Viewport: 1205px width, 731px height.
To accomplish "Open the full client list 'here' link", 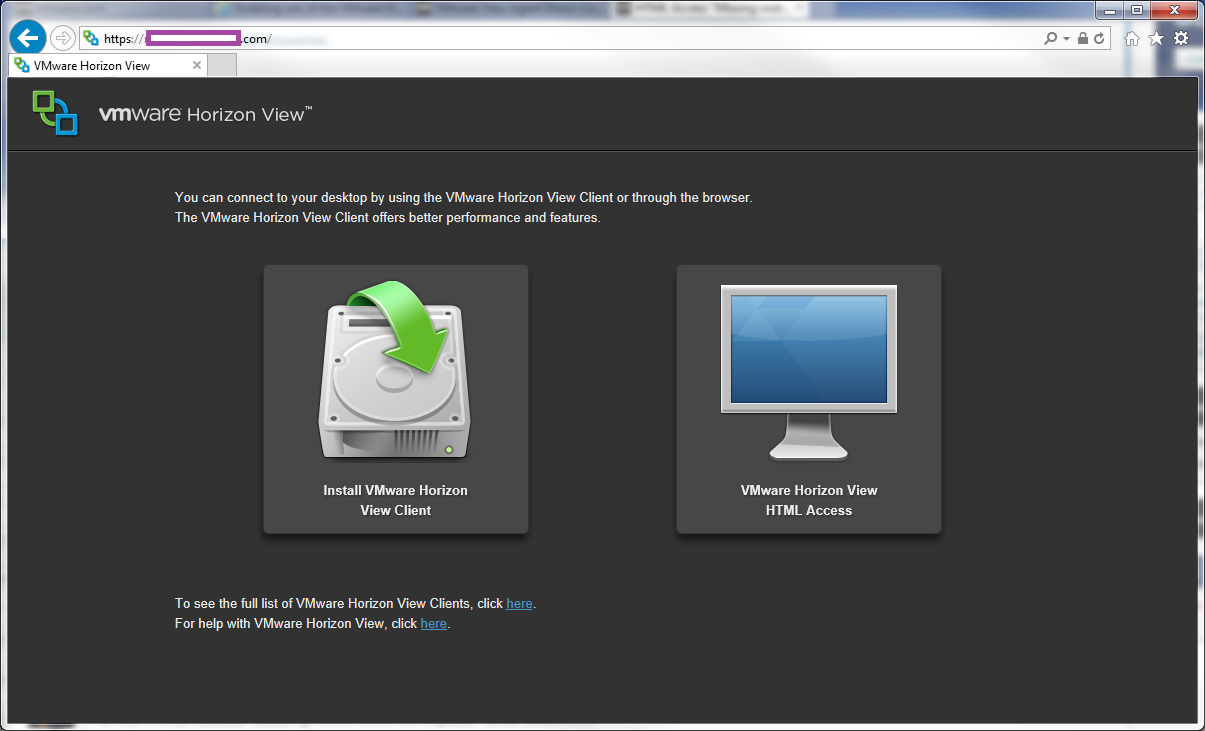I will (519, 604).
